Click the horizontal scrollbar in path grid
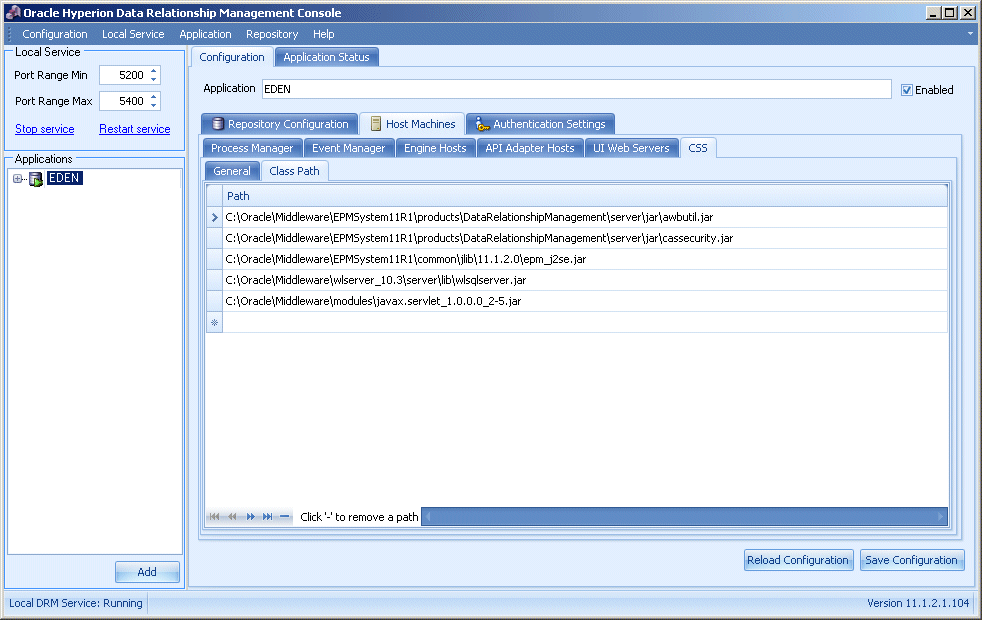Viewport: 982px width, 620px height. 685,517
